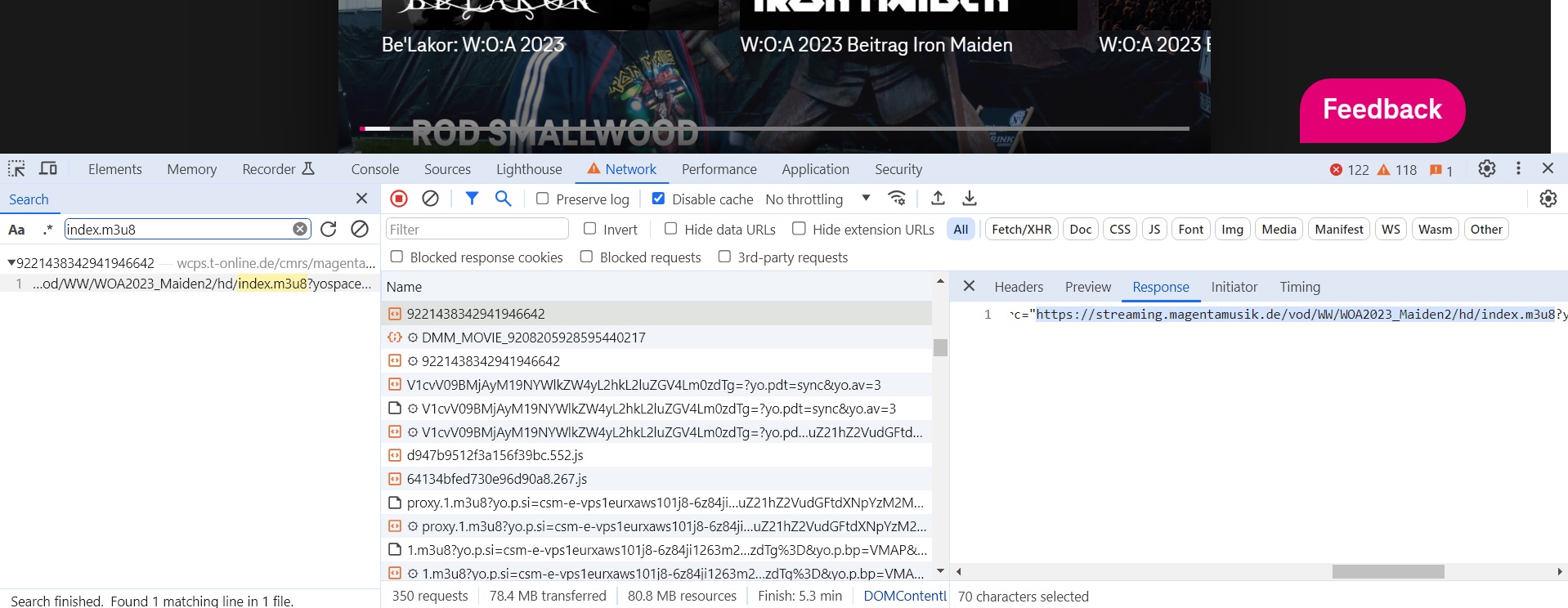The height and width of the screenshot is (608, 1568).
Task: Focus the network Filter input
Action: (x=477, y=230)
